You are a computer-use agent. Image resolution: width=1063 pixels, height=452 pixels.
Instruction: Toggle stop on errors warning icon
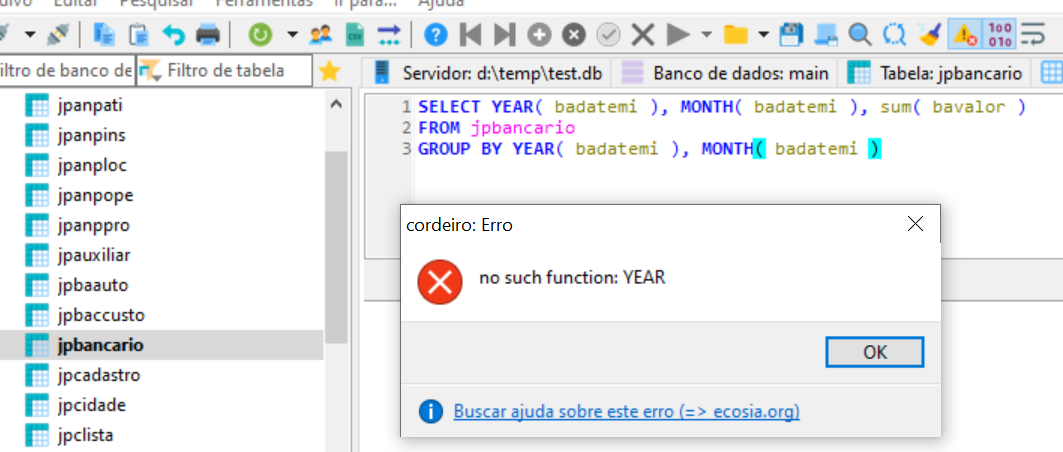964,34
